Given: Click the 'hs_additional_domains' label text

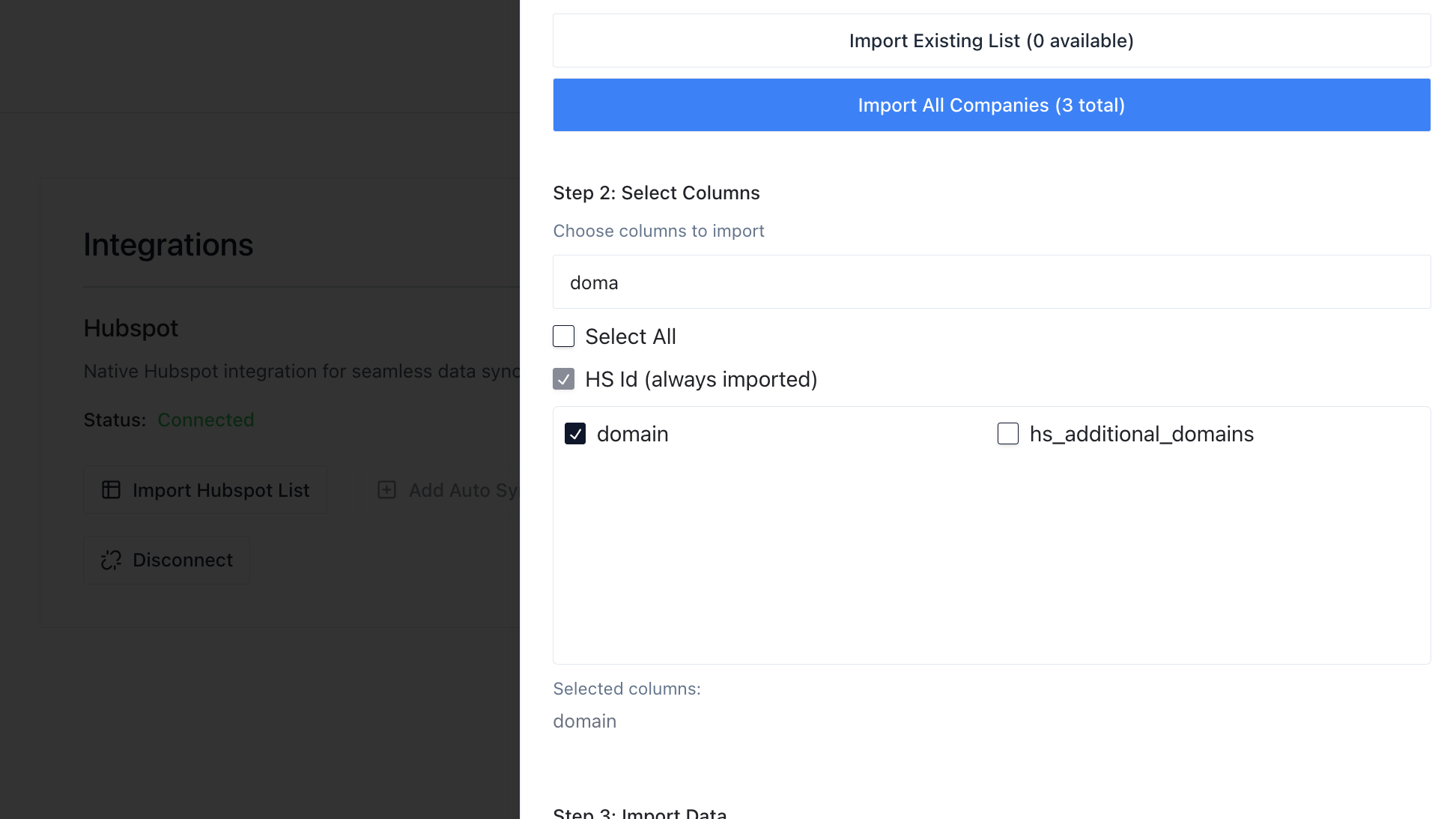Looking at the screenshot, I should click(1141, 434).
